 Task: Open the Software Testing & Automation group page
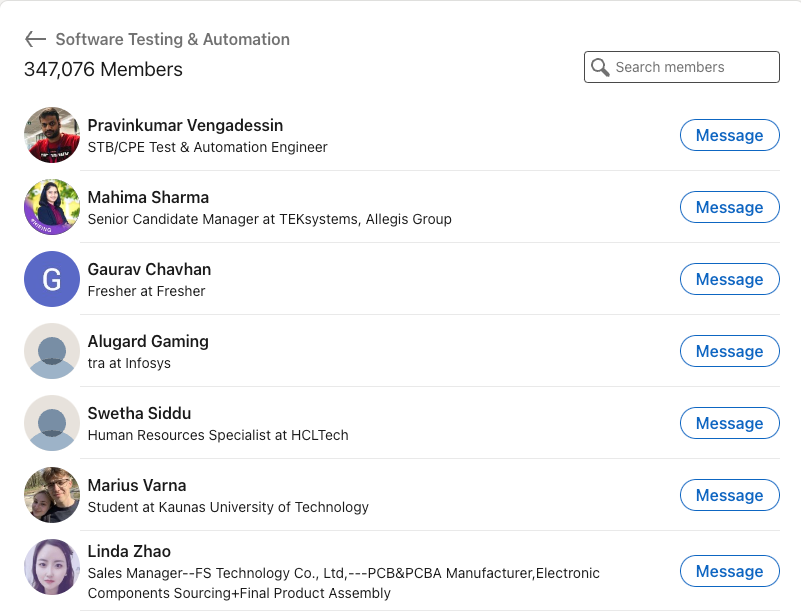(x=173, y=40)
